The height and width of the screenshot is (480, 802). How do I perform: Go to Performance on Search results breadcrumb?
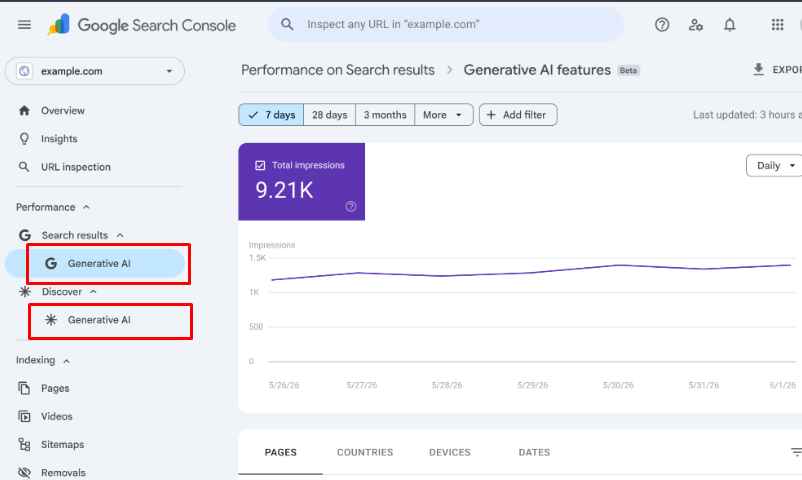[x=338, y=70]
